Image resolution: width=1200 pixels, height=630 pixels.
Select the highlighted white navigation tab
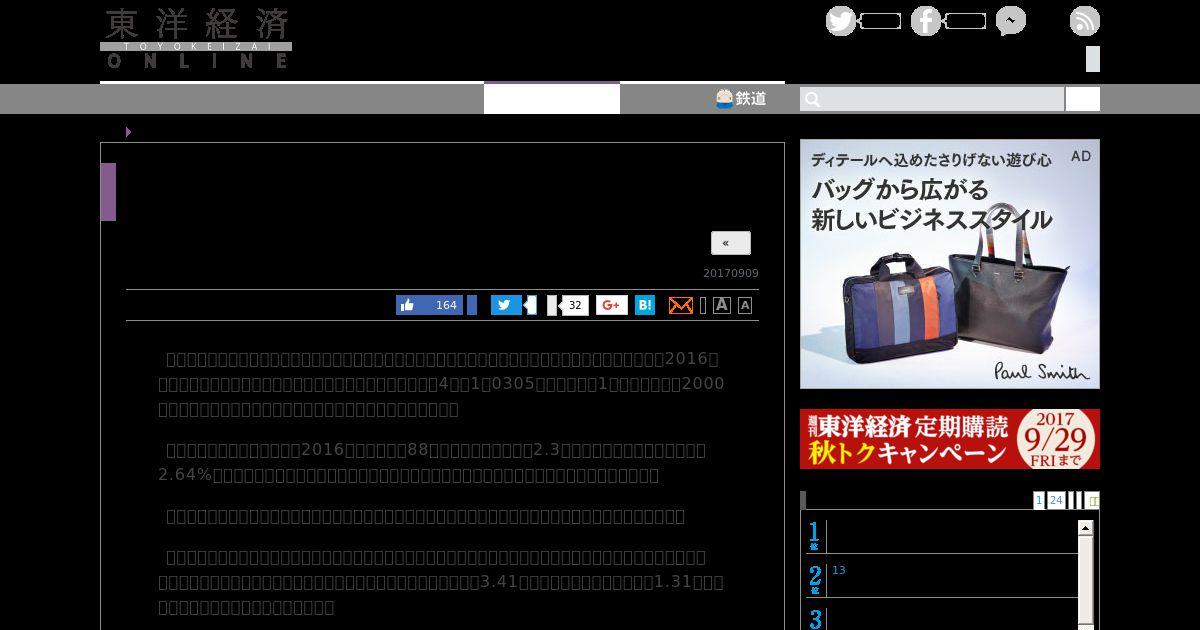pyautogui.click(x=552, y=98)
